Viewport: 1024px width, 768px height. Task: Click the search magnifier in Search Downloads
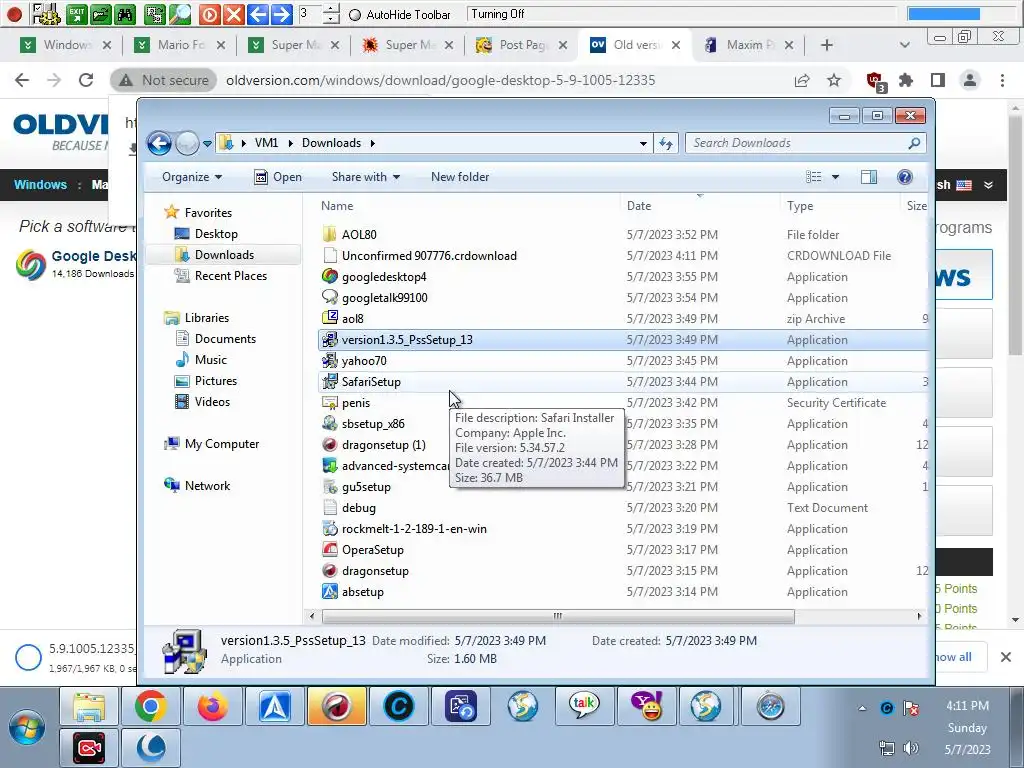point(914,143)
